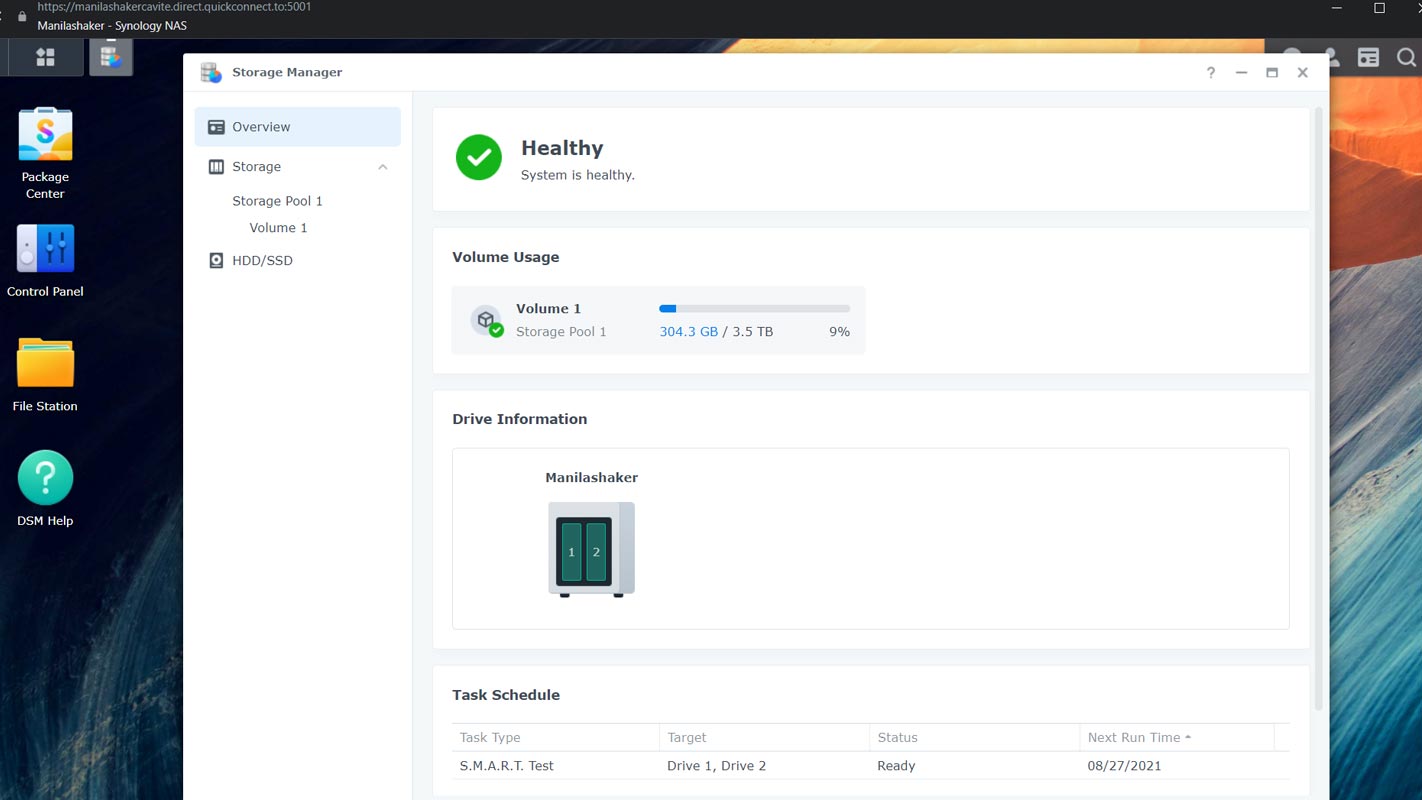Click the Volume 1 usage bar
Image resolution: width=1422 pixels, height=800 pixels.
(x=754, y=309)
